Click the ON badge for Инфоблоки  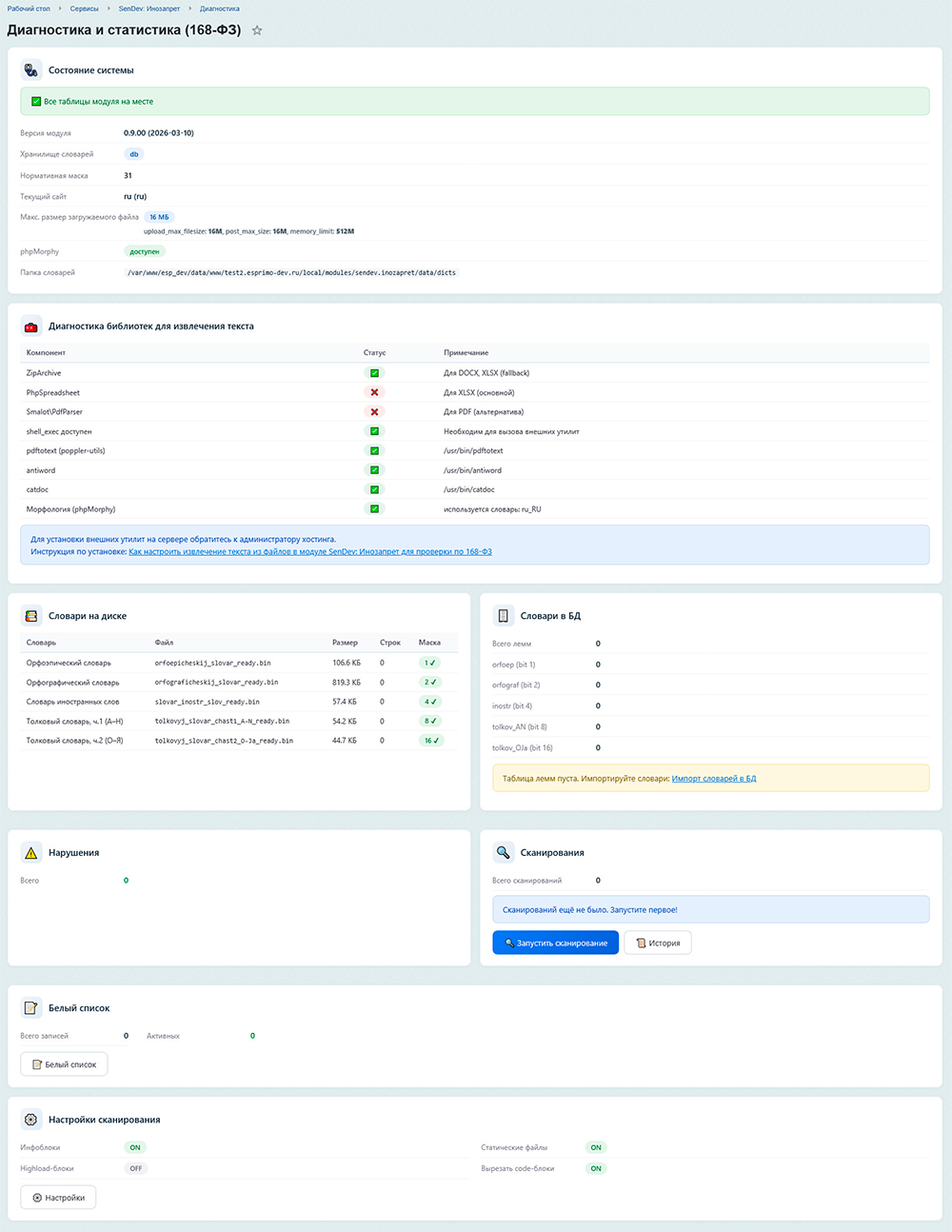(x=135, y=1147)
